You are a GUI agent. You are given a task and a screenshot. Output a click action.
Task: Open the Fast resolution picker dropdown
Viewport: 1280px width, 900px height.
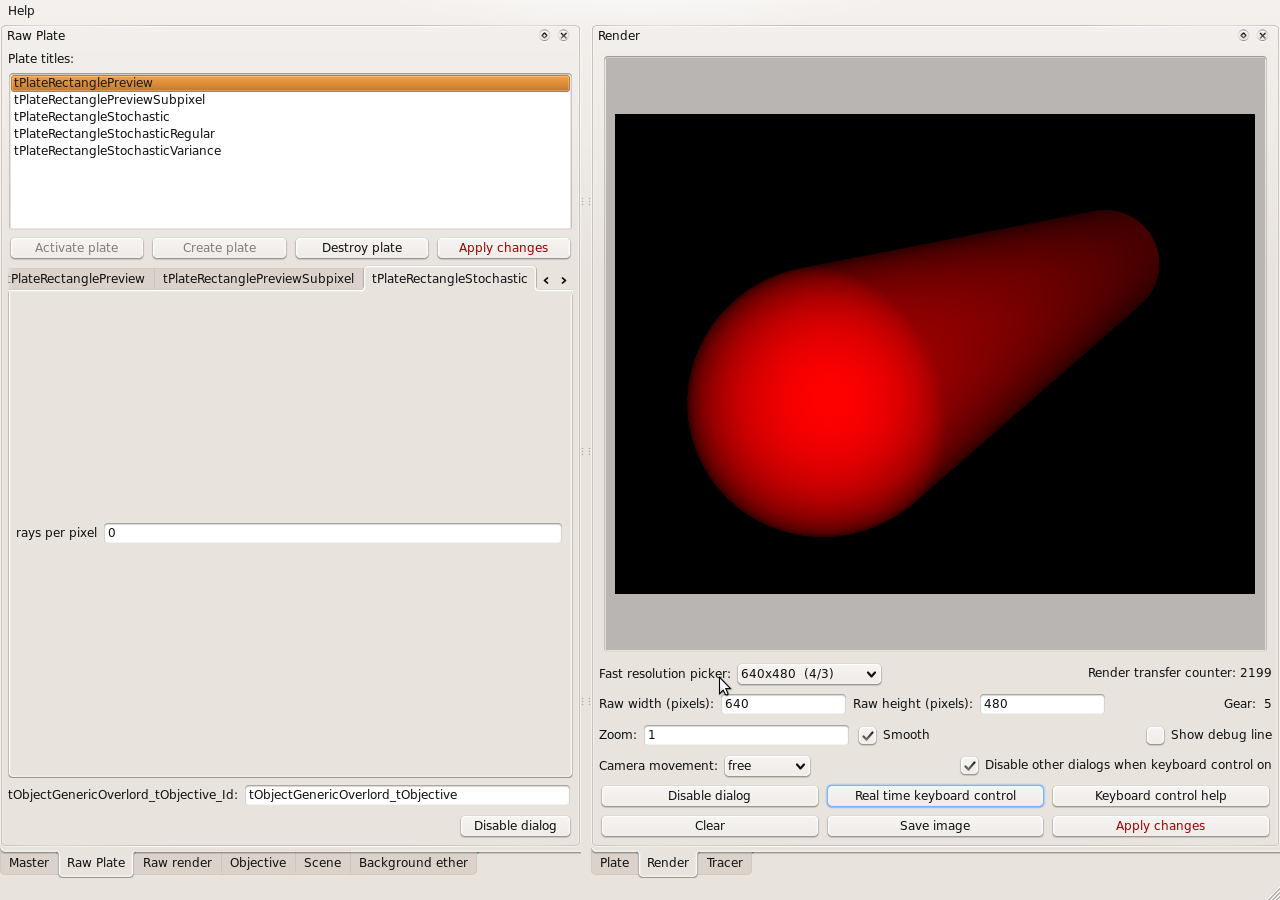pyautogui.click(x=808, y=674)
